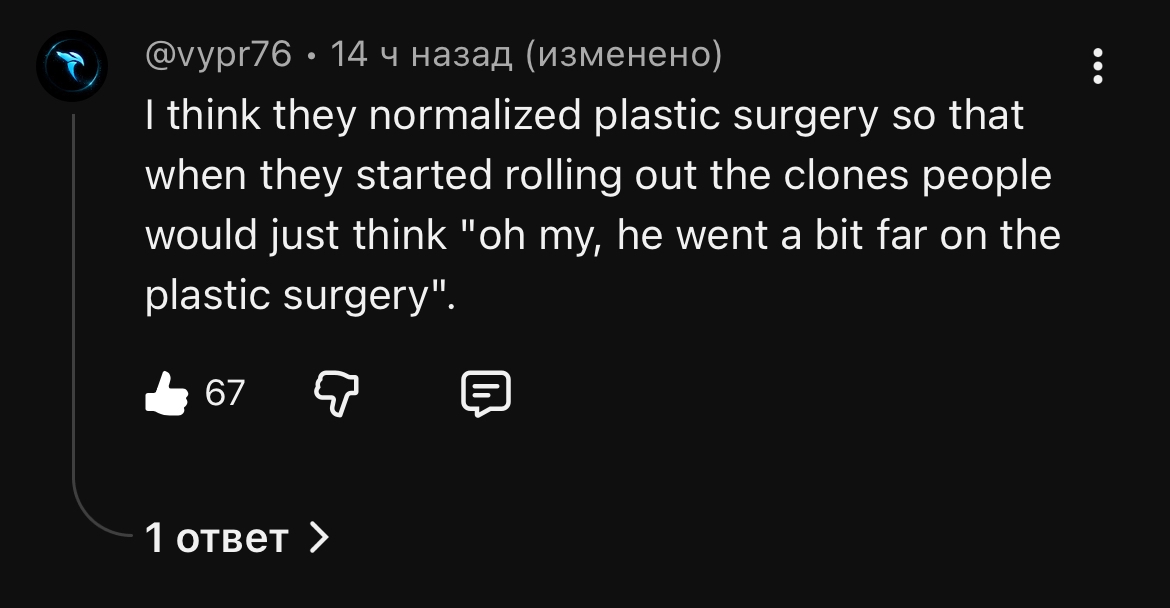Tap the 67 likes count
The image size is (1170, 608).
click(224, 394)
